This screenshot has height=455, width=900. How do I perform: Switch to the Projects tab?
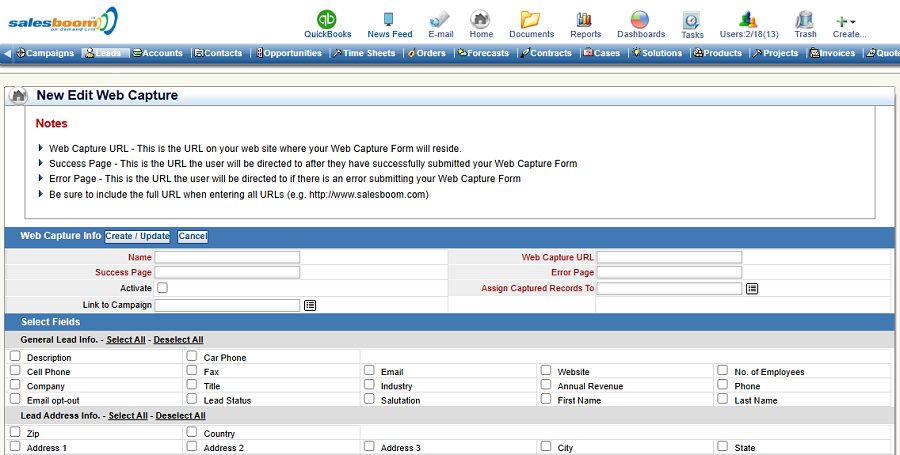pyautogui.click(x=776, y=53)
